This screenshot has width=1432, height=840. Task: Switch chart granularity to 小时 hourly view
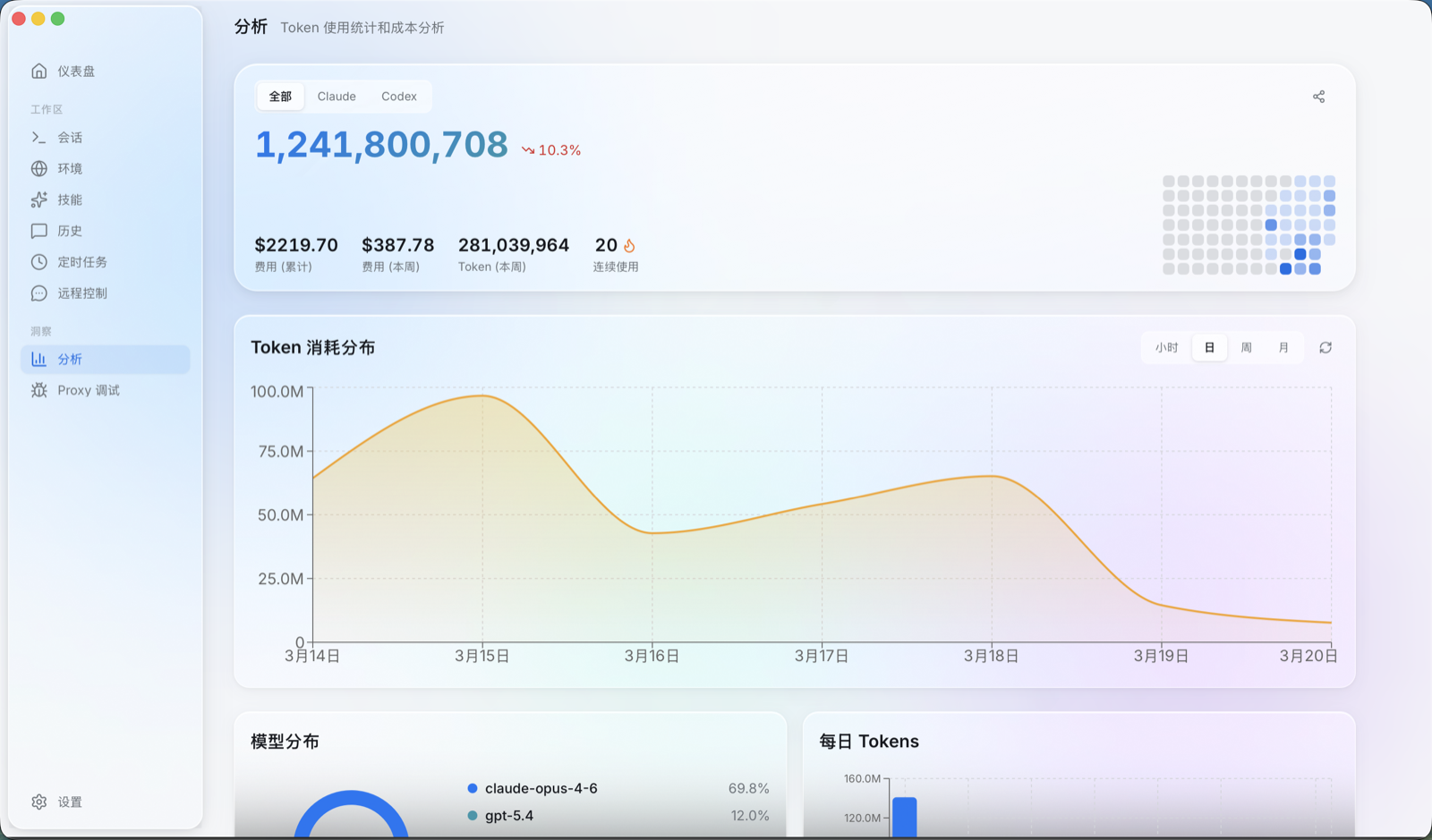(x=1165, y=347)
